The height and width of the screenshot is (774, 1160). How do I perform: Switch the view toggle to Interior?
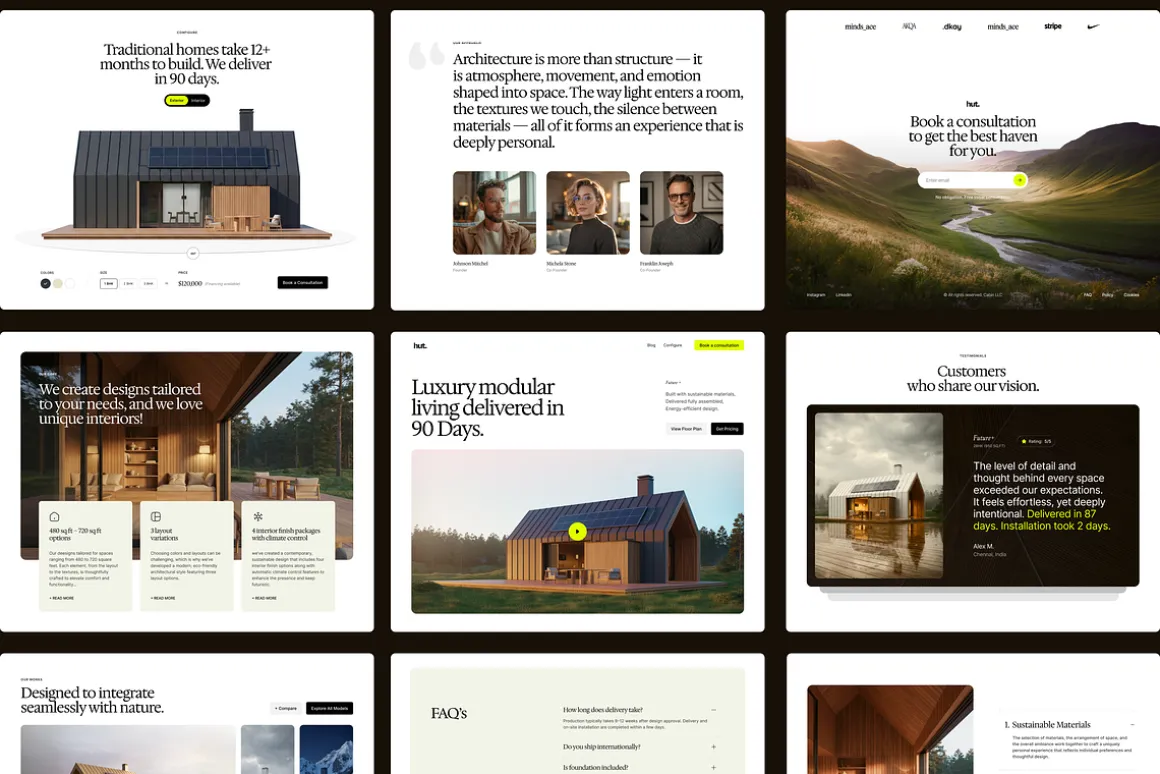point(198,101)
